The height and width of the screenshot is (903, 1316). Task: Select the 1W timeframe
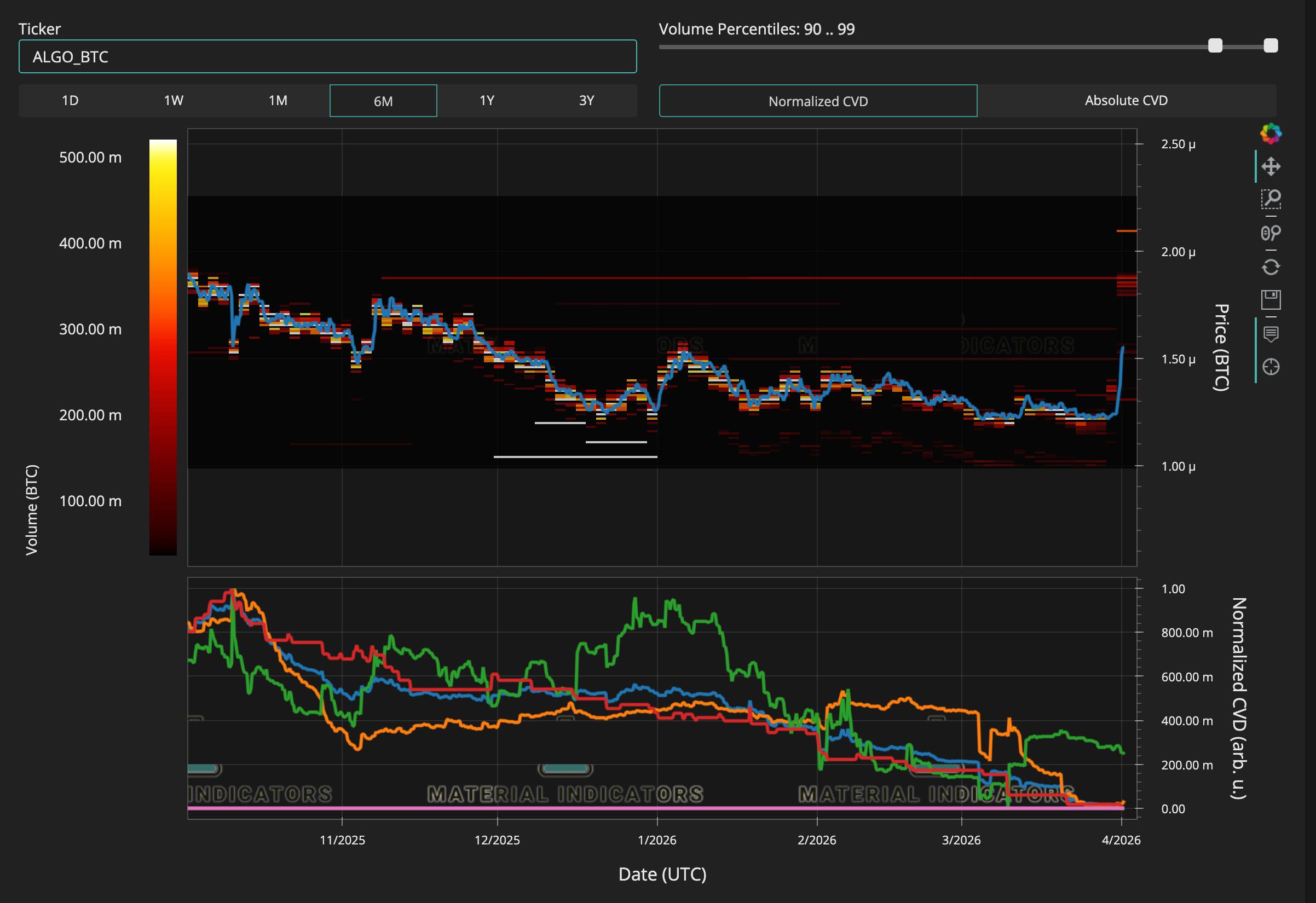pyautogui.click(x=174, y=101)
